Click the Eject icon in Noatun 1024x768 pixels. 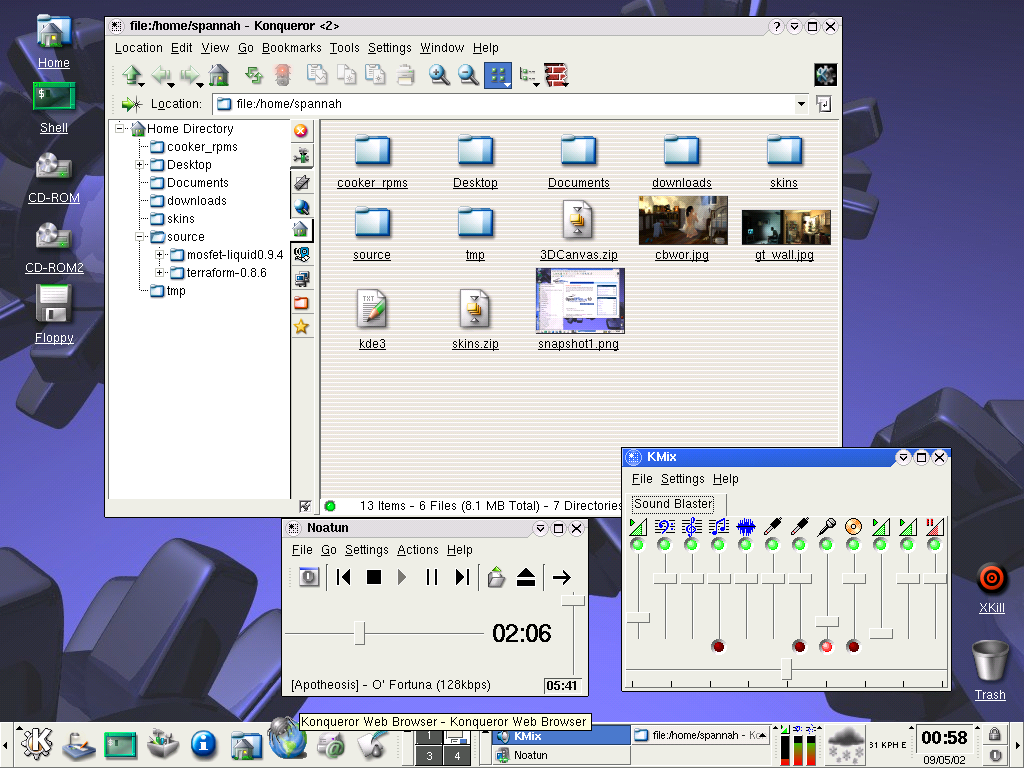coord(526,577)
